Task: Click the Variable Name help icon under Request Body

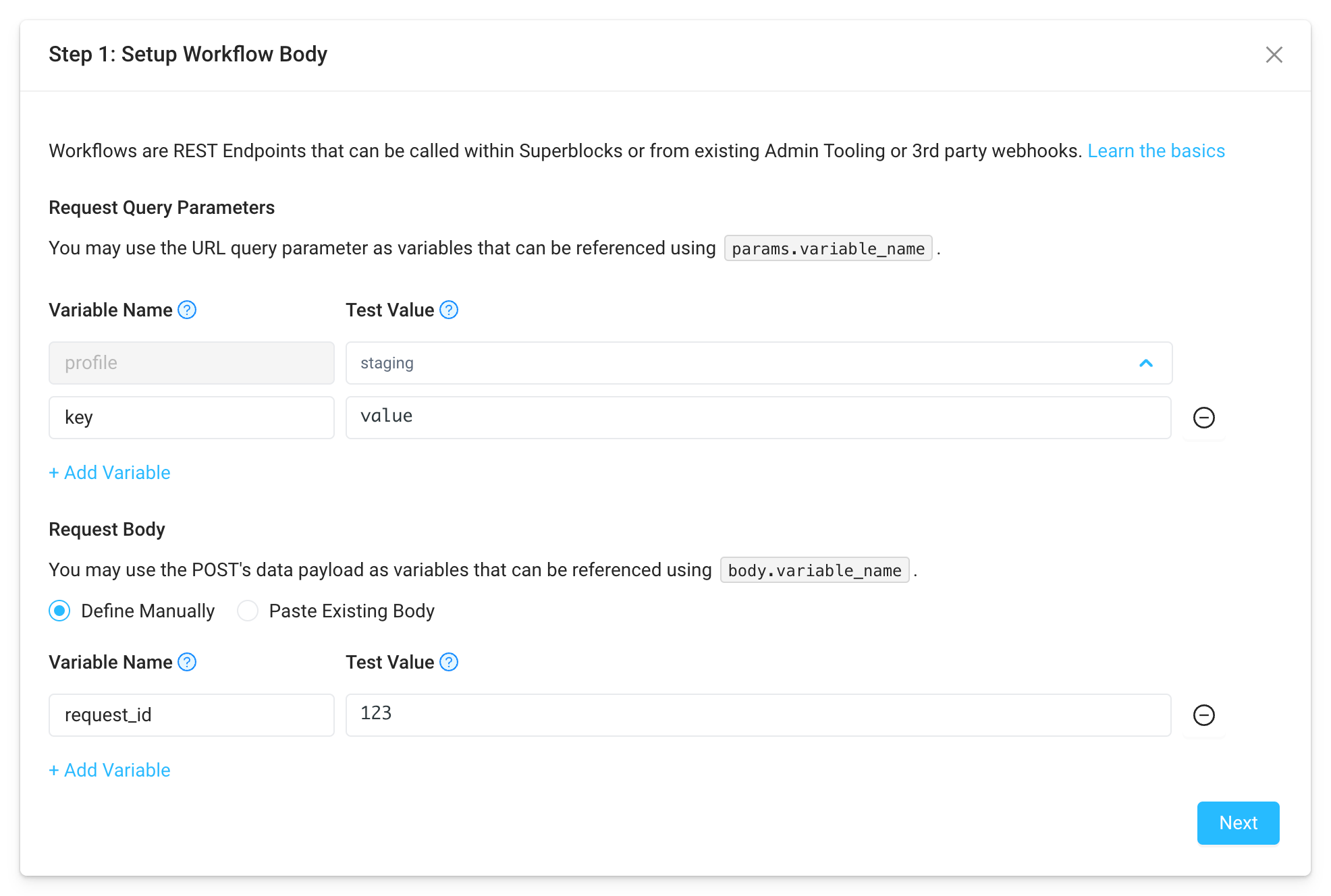Action: (x=186, y=662)
